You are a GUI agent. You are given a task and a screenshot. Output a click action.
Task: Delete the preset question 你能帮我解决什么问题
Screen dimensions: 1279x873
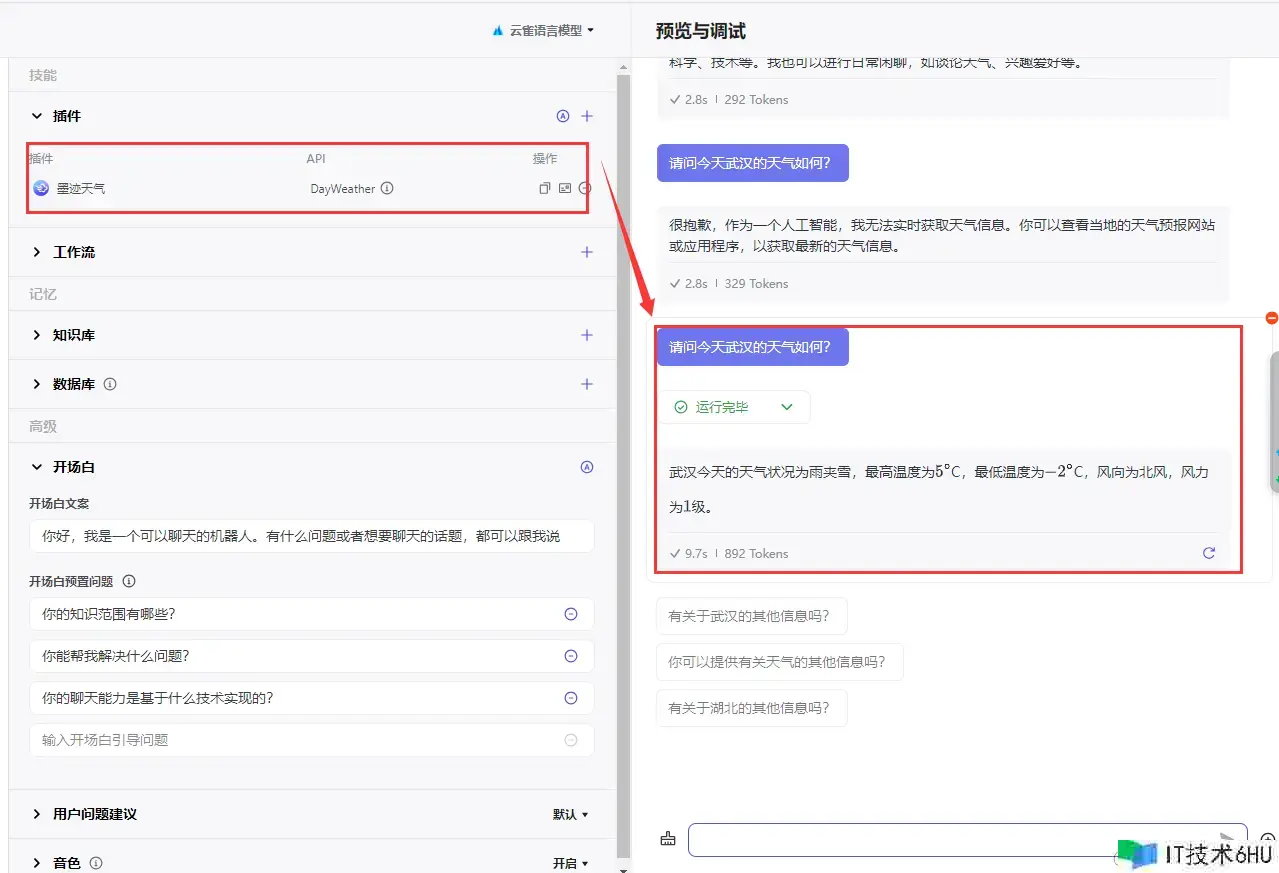pyautogui.click(x=571, y=656)
